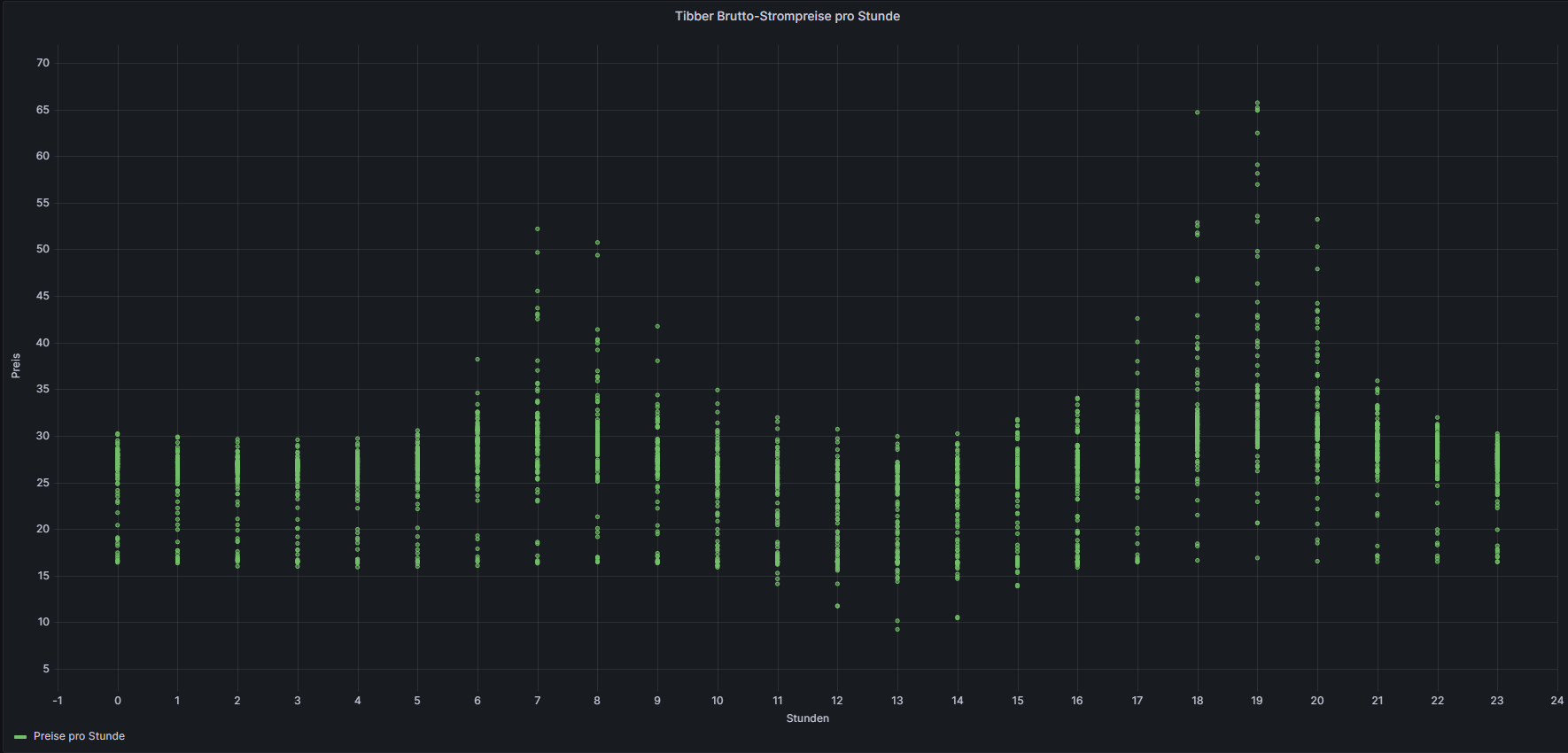Select the lowest data point at hour 13

click(x=897, y=629)
